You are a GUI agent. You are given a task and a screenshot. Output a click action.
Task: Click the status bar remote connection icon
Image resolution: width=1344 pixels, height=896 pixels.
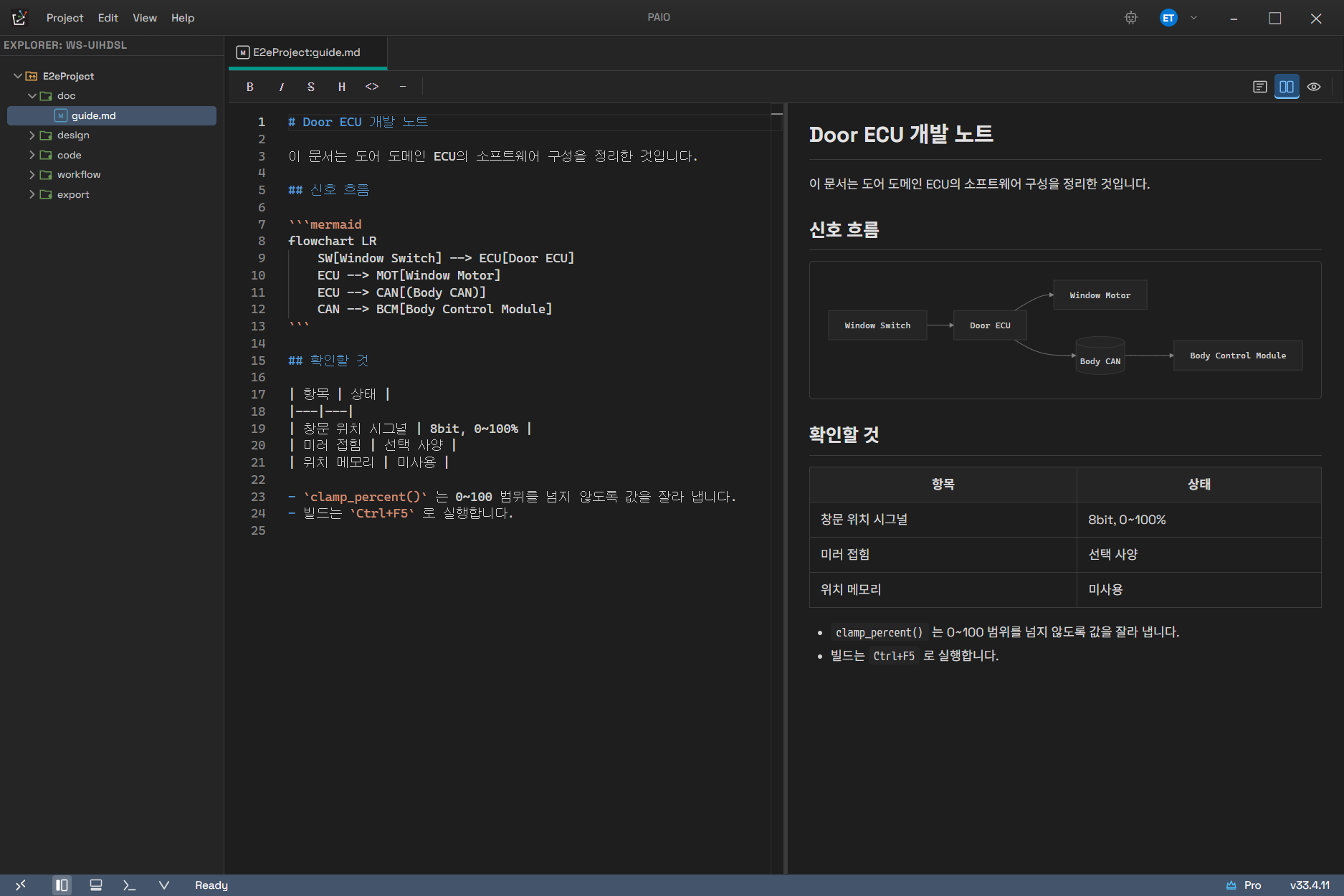20,885
